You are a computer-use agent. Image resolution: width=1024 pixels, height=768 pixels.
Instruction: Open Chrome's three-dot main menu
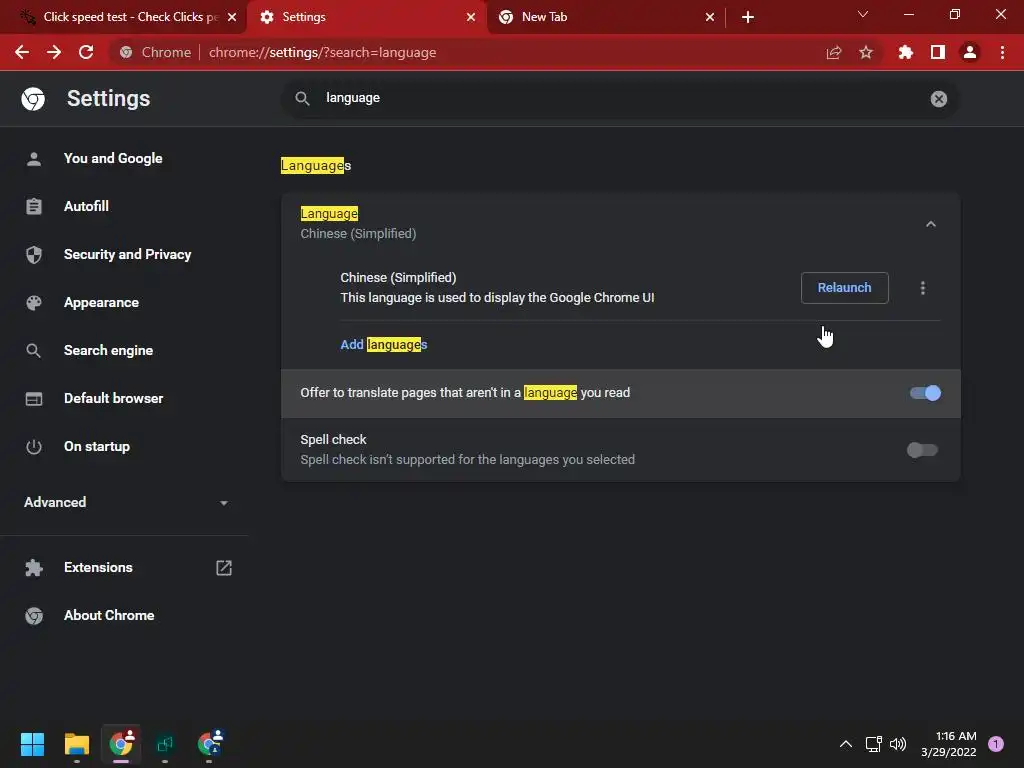[1002, 52]
